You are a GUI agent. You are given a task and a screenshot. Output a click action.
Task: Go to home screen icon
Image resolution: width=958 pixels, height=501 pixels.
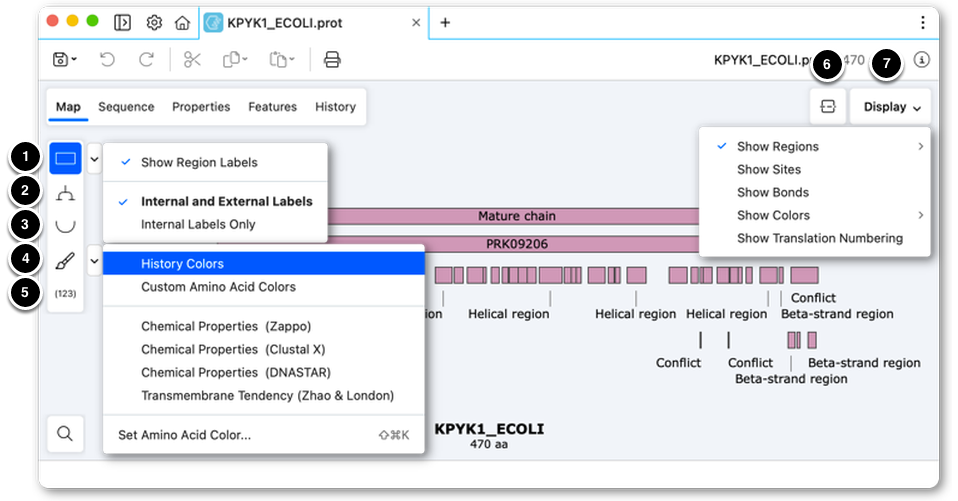(x=182, y=23)
